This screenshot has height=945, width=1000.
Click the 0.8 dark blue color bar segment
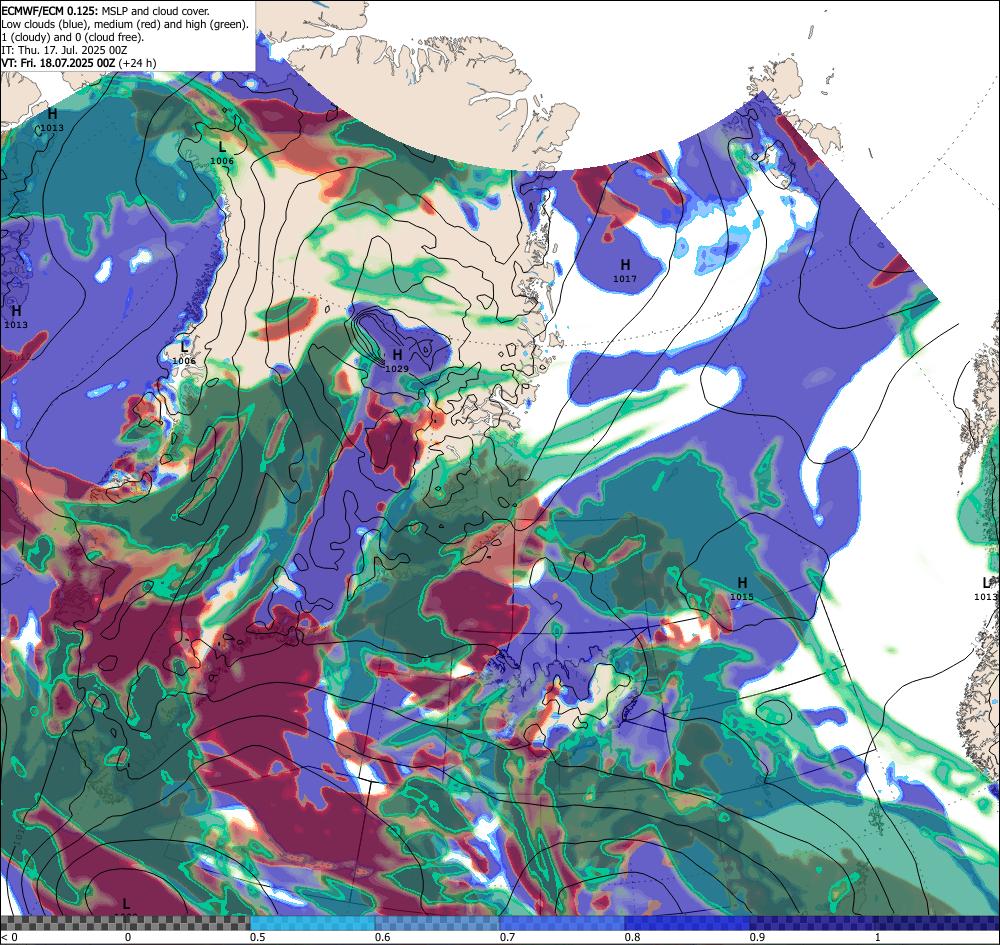click(x=688, y=923)
